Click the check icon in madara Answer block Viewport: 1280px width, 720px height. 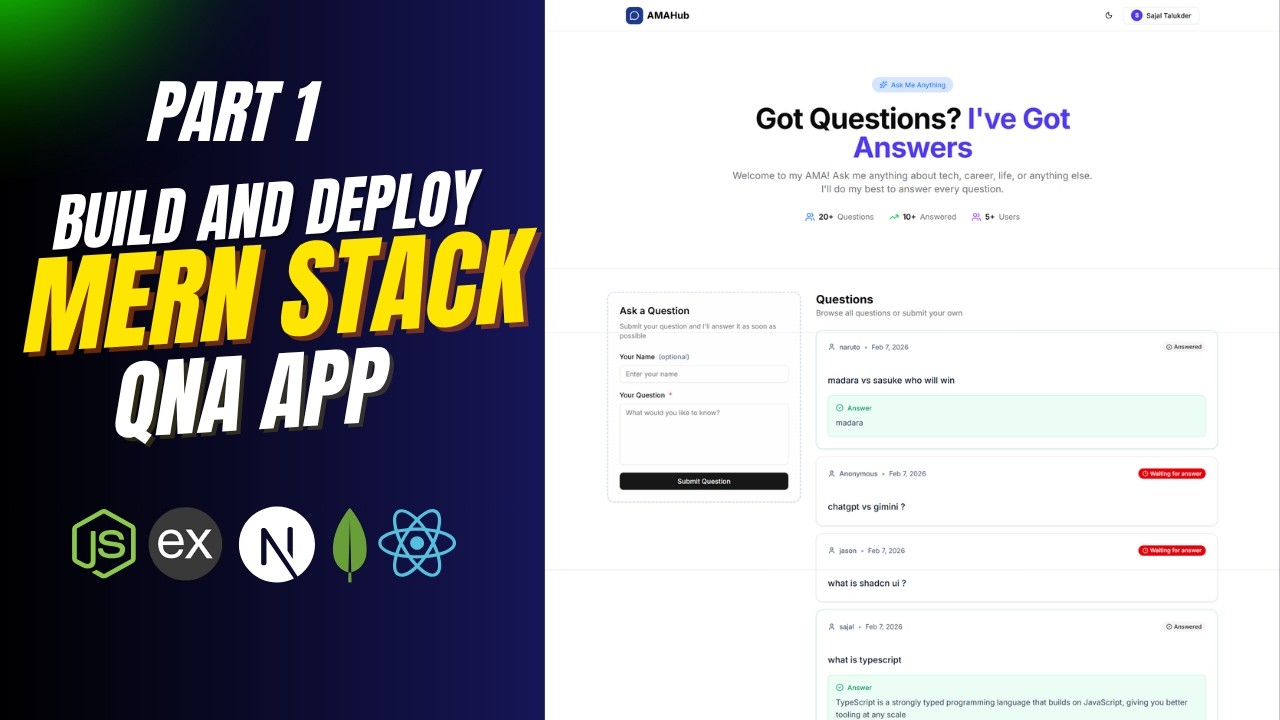point(840,408)
